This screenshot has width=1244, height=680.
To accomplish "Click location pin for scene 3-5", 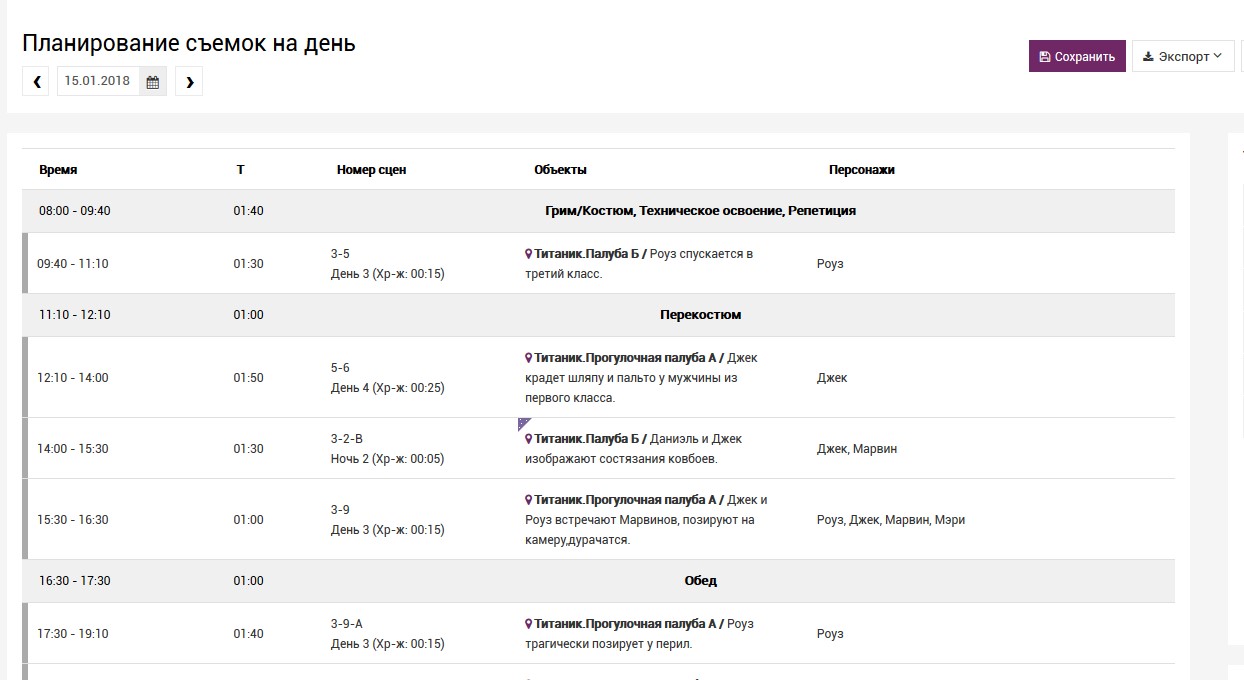I will pos(529,254).
